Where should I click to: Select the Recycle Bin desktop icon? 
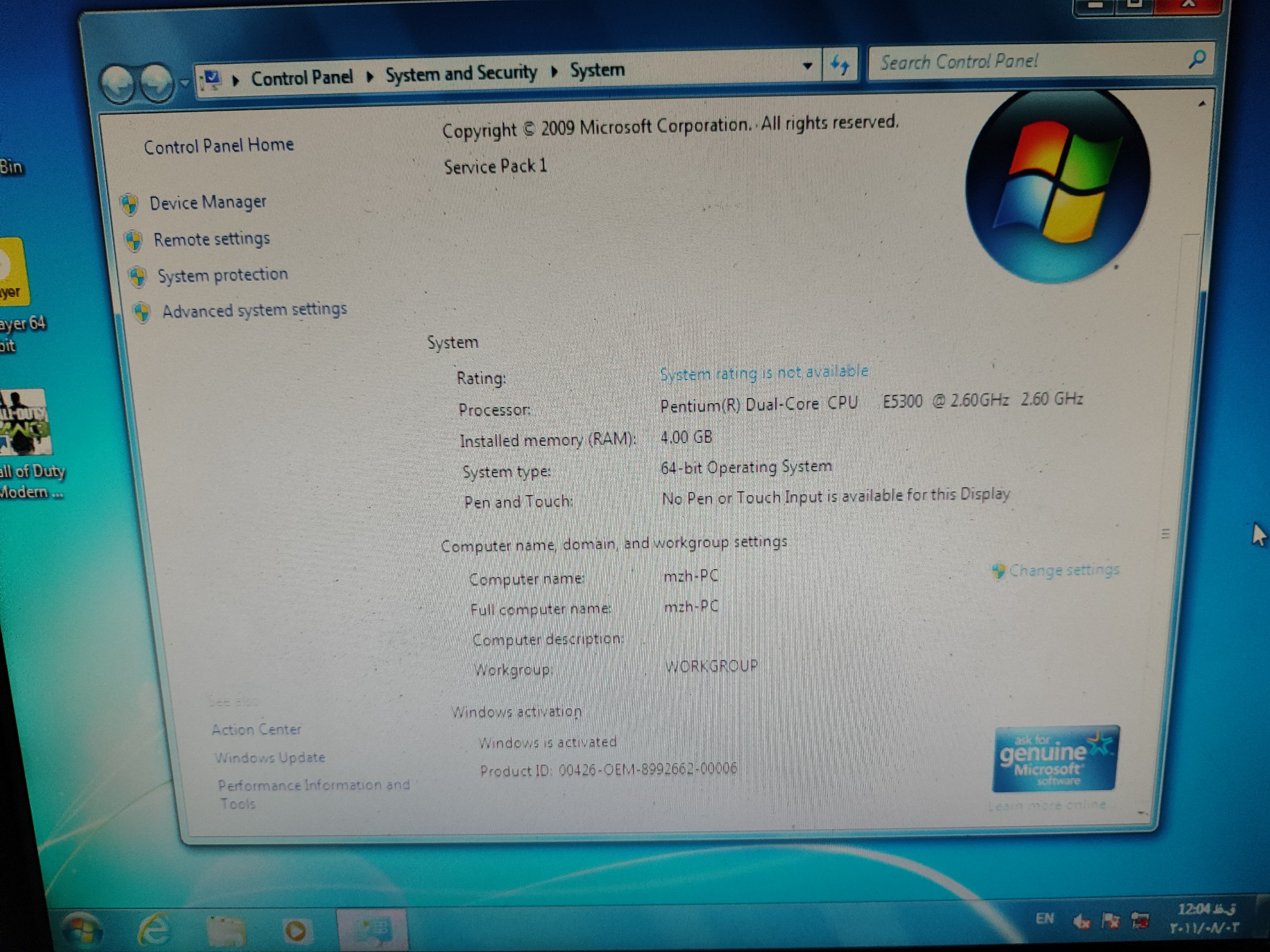point(11,167)
